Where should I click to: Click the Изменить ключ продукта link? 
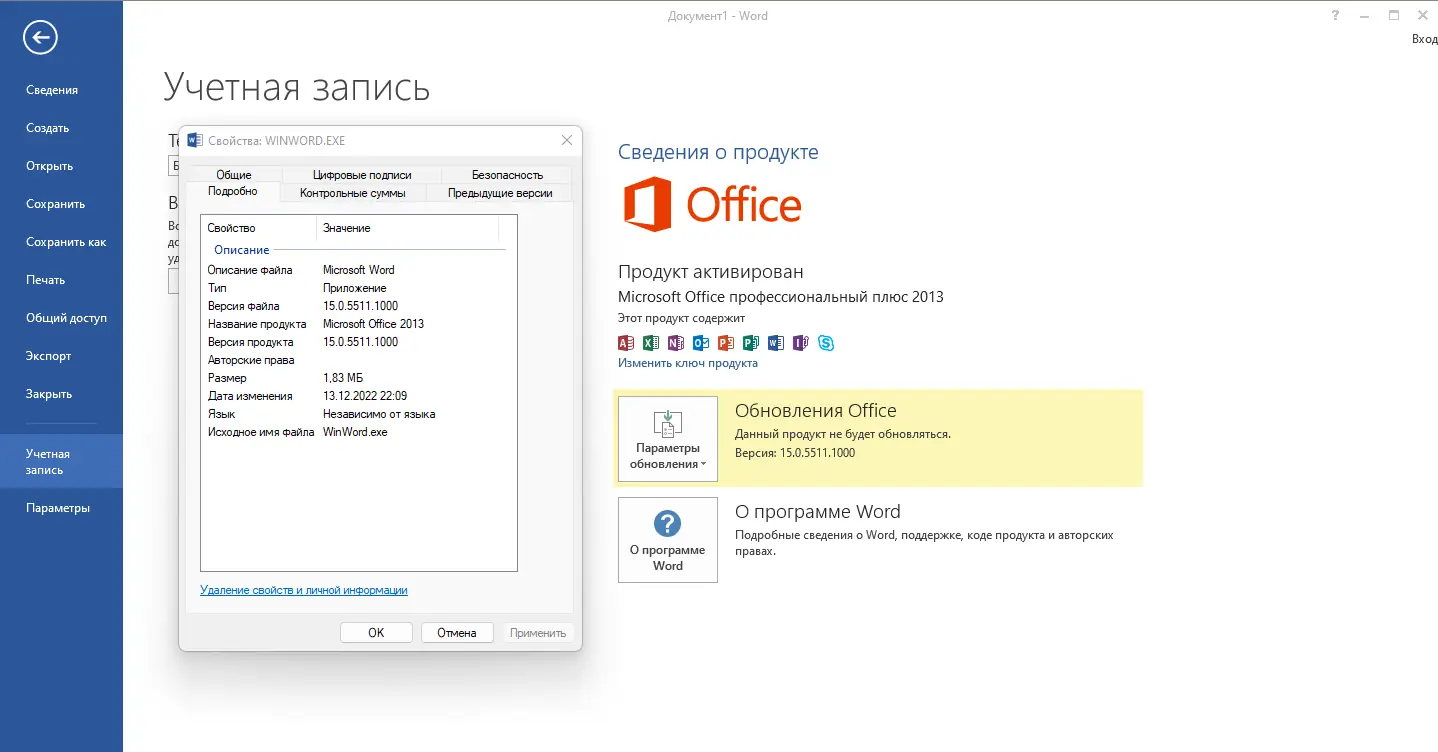coord(688,363)
